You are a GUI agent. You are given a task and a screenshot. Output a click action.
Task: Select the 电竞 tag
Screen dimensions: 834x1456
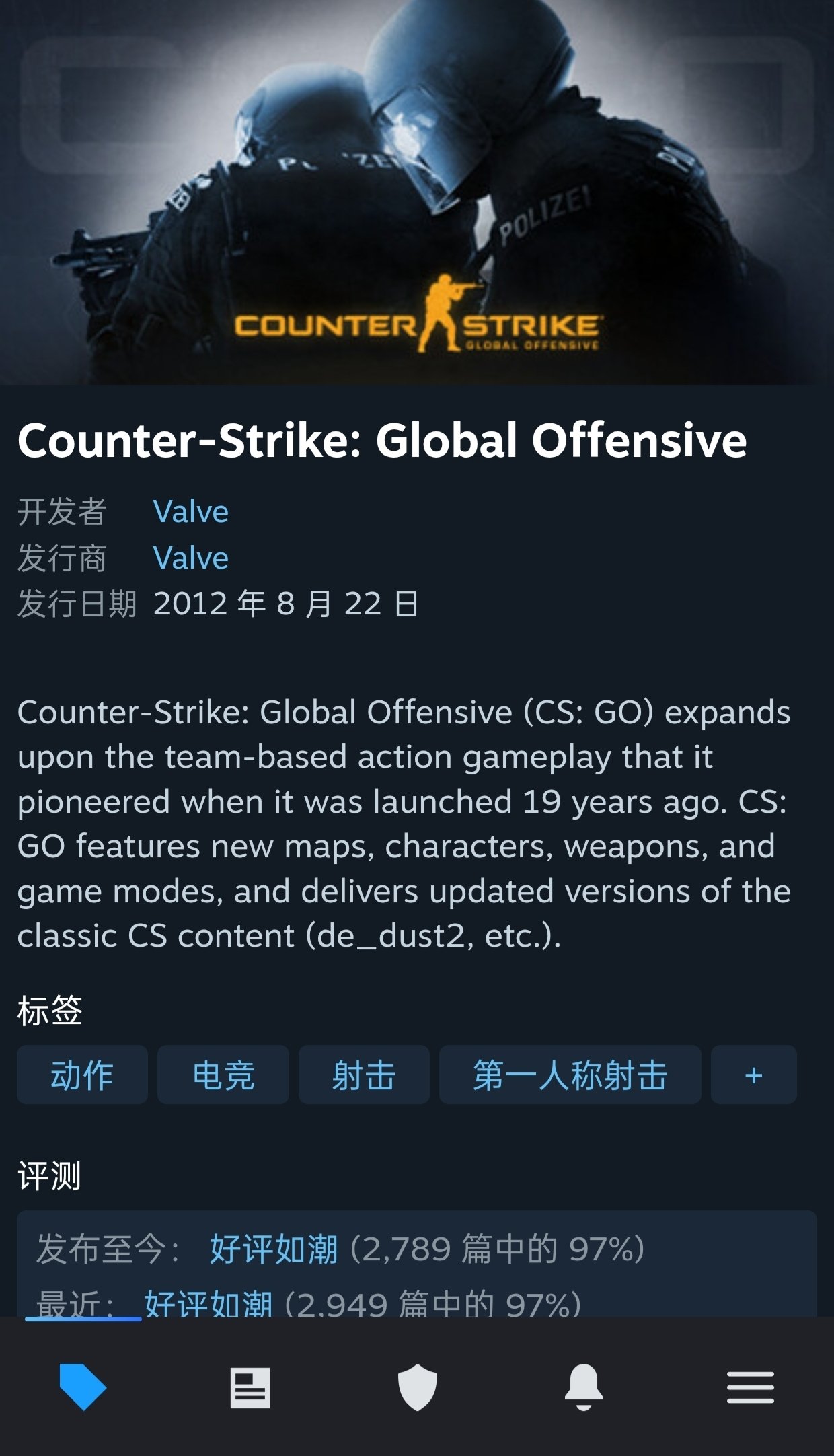tap(223, 1075)
